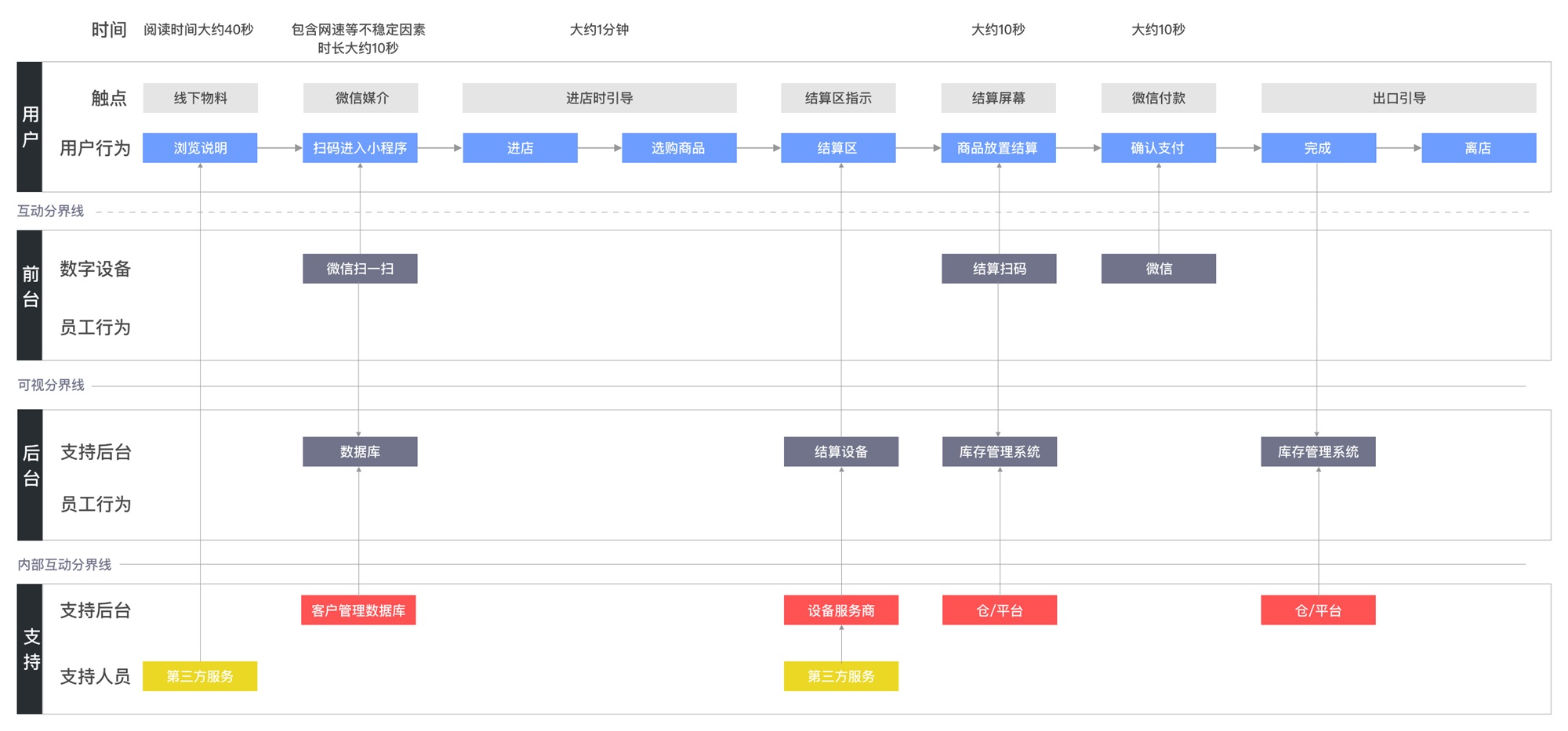
Task: Select the 扫码进入小程序 step box
Action: pos(360,148)
